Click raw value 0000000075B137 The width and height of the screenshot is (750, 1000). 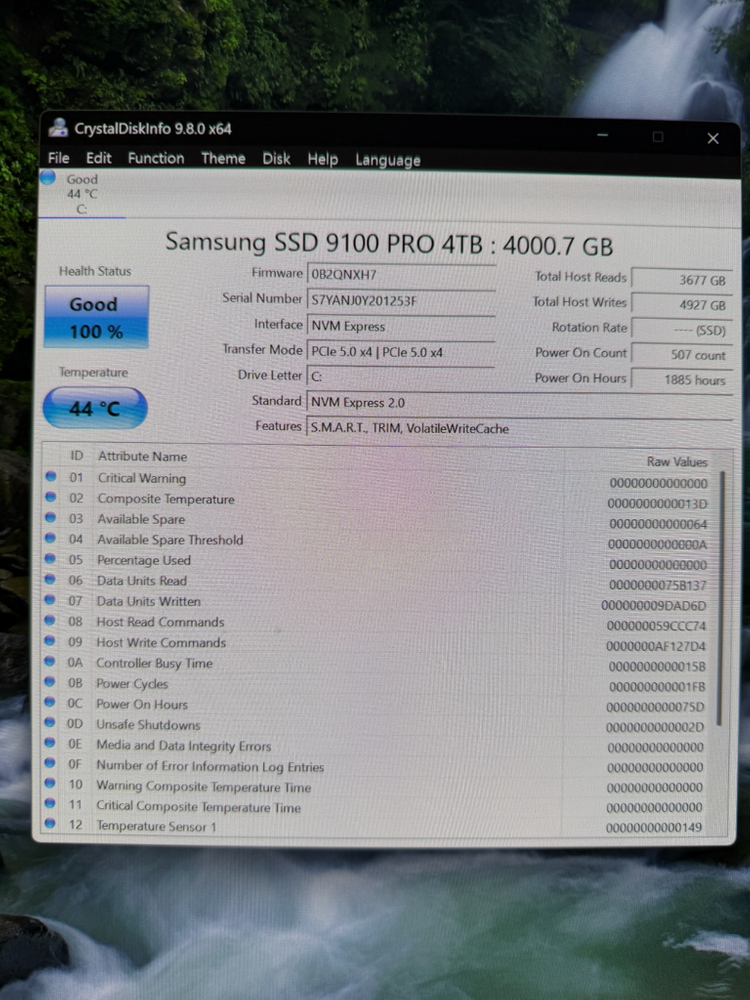pyautogui.click(x=658, y=585)
